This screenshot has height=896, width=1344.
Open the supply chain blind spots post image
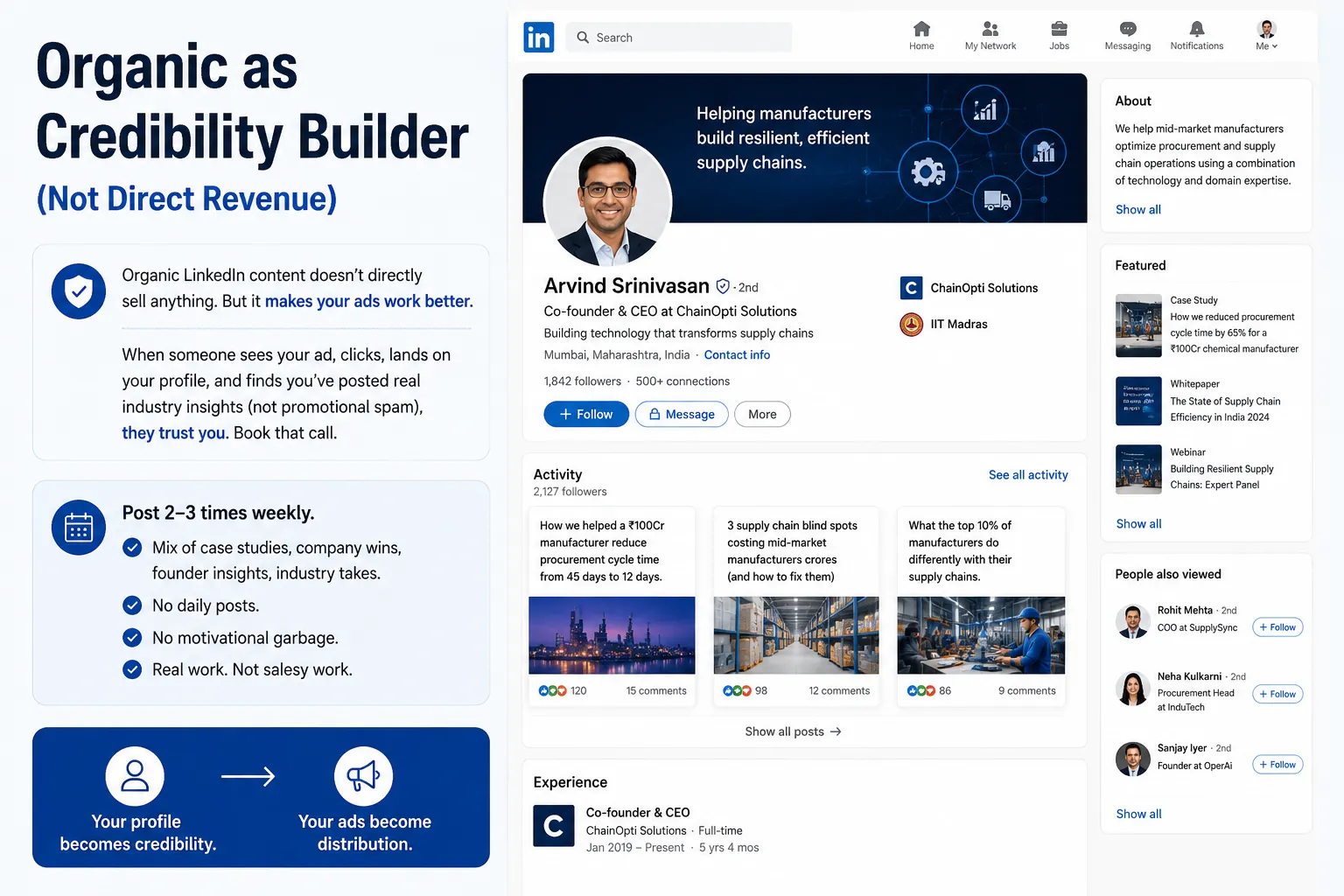(x=796, y=635)
